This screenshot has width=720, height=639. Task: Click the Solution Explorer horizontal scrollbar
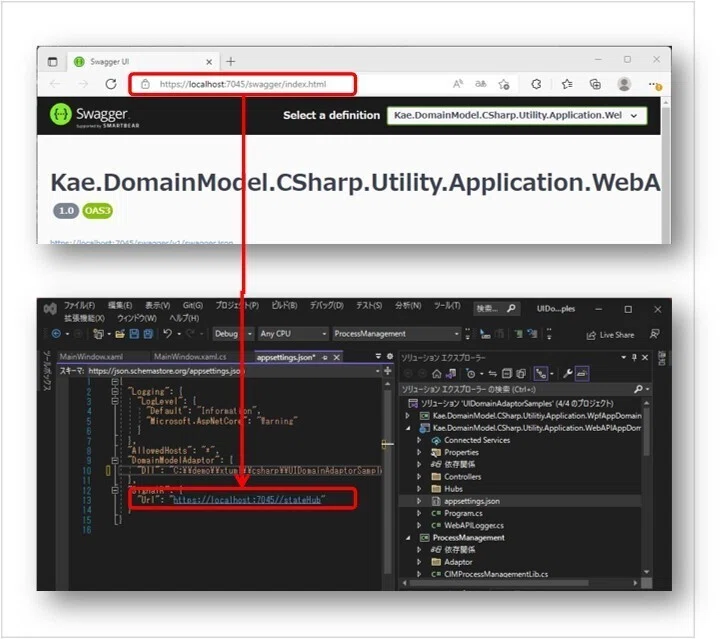click(x=499, y=583)
